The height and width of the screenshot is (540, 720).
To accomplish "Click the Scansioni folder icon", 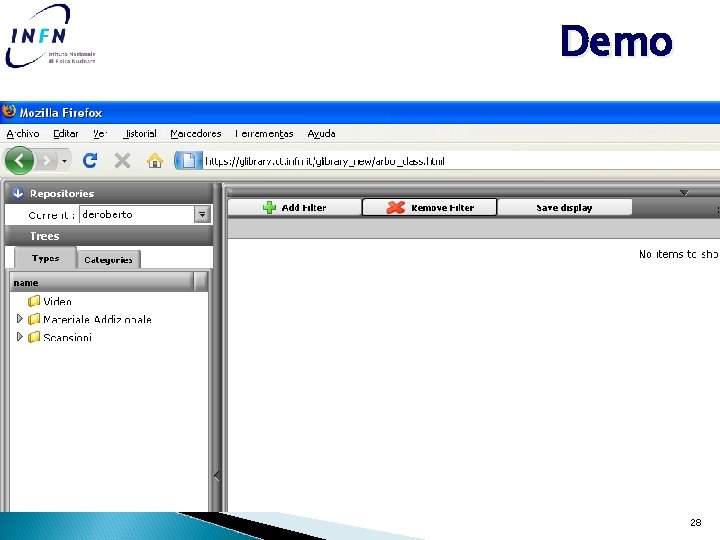I will click(34, 338).
